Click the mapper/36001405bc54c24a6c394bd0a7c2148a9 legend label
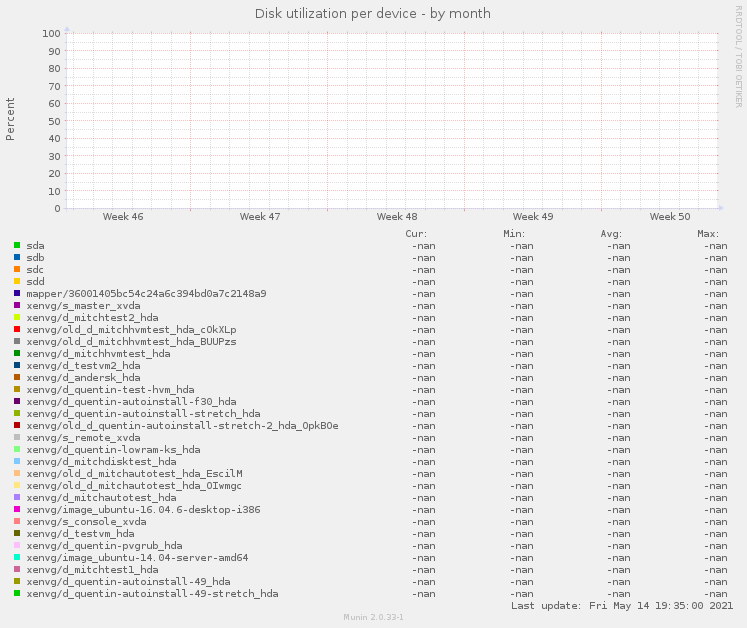Image resolution: width=747 pixels, height=628 pixels. [x=146, y=293]
